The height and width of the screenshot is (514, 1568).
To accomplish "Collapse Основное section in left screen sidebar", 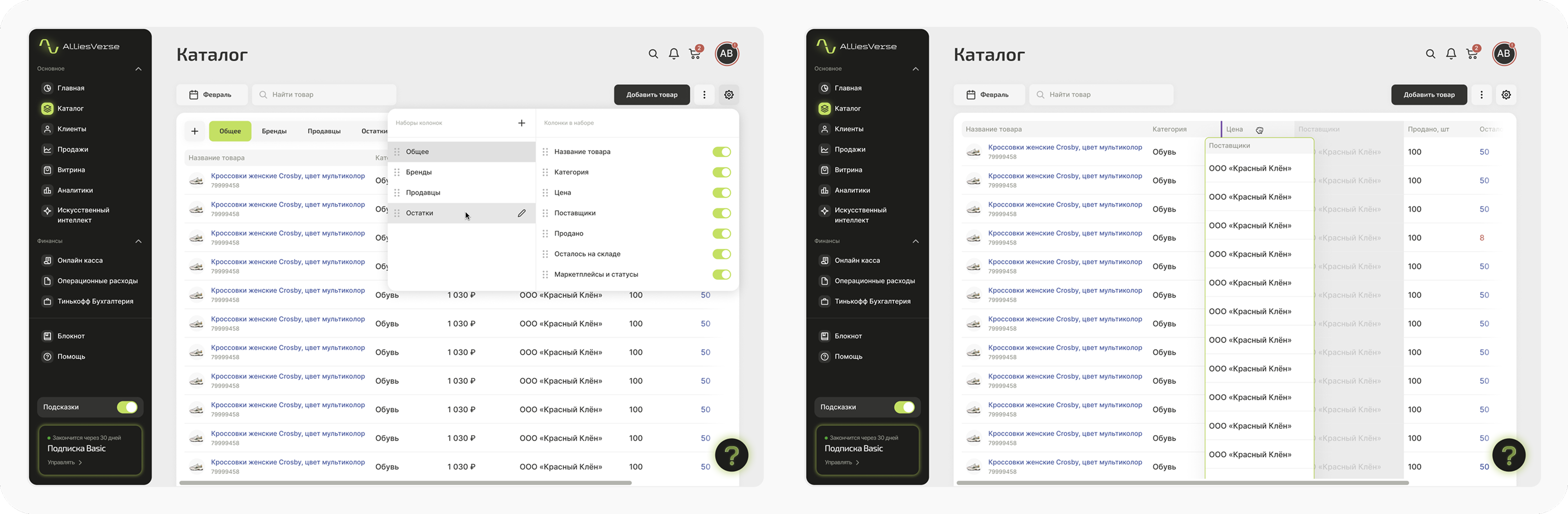I will click(138, 69).
